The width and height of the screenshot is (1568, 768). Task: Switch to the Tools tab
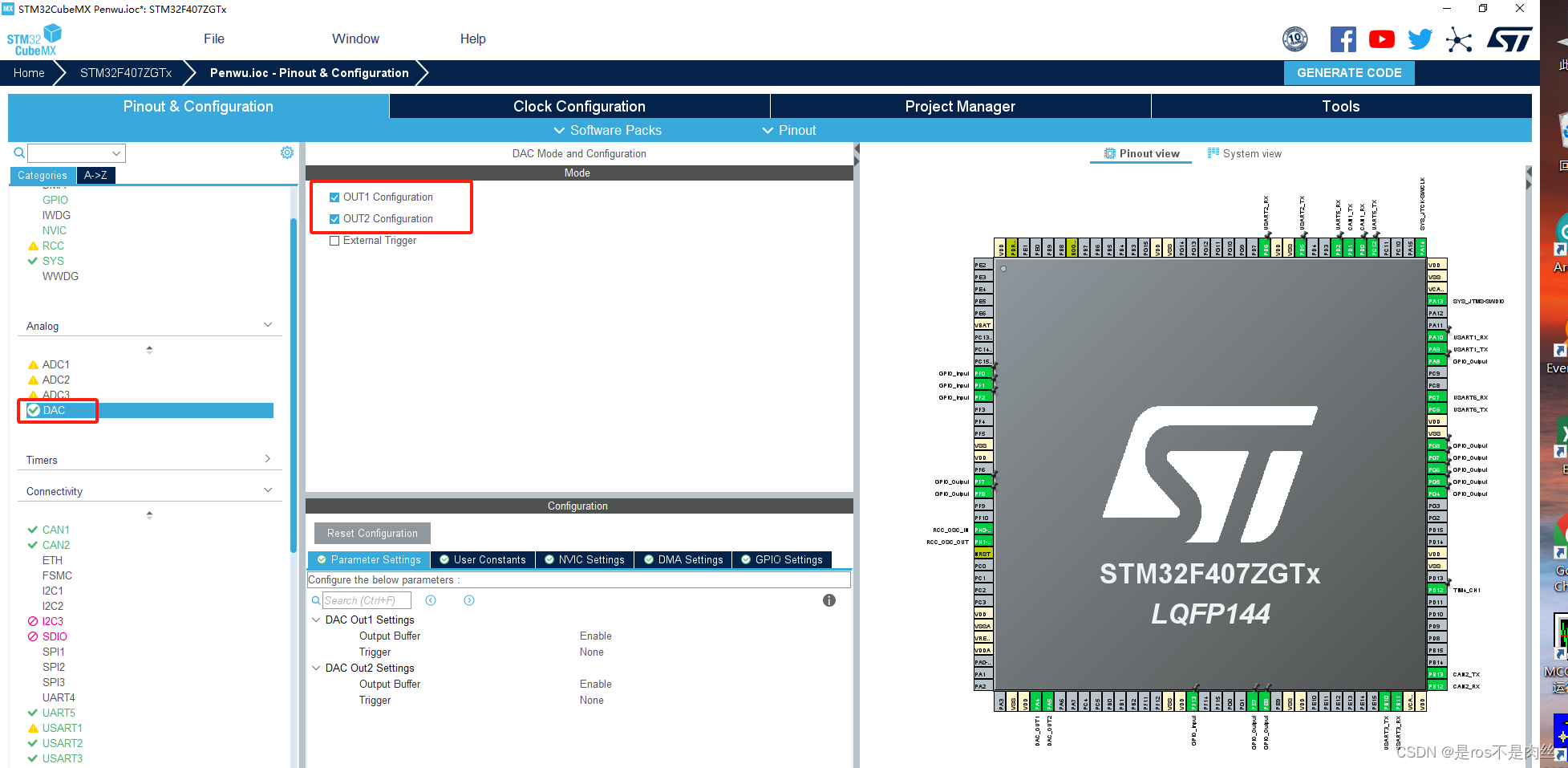1341,106
